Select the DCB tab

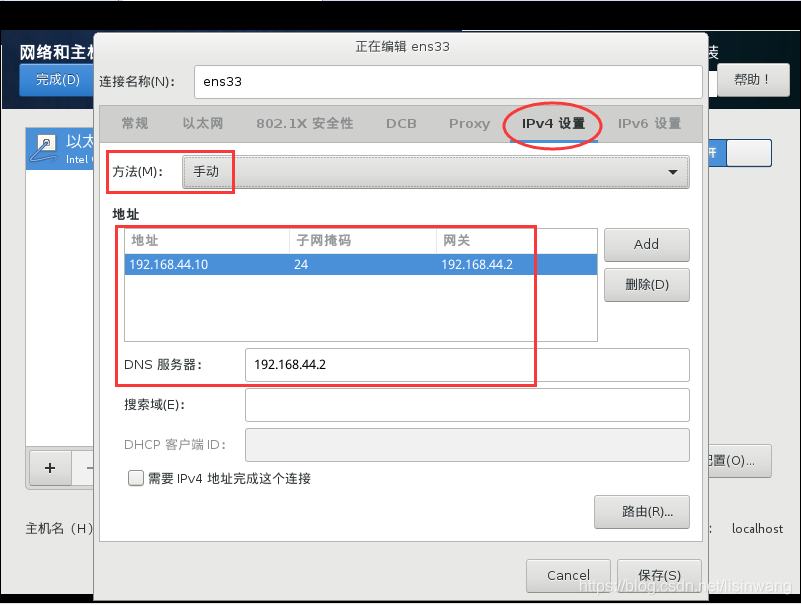tap(401, 124)
